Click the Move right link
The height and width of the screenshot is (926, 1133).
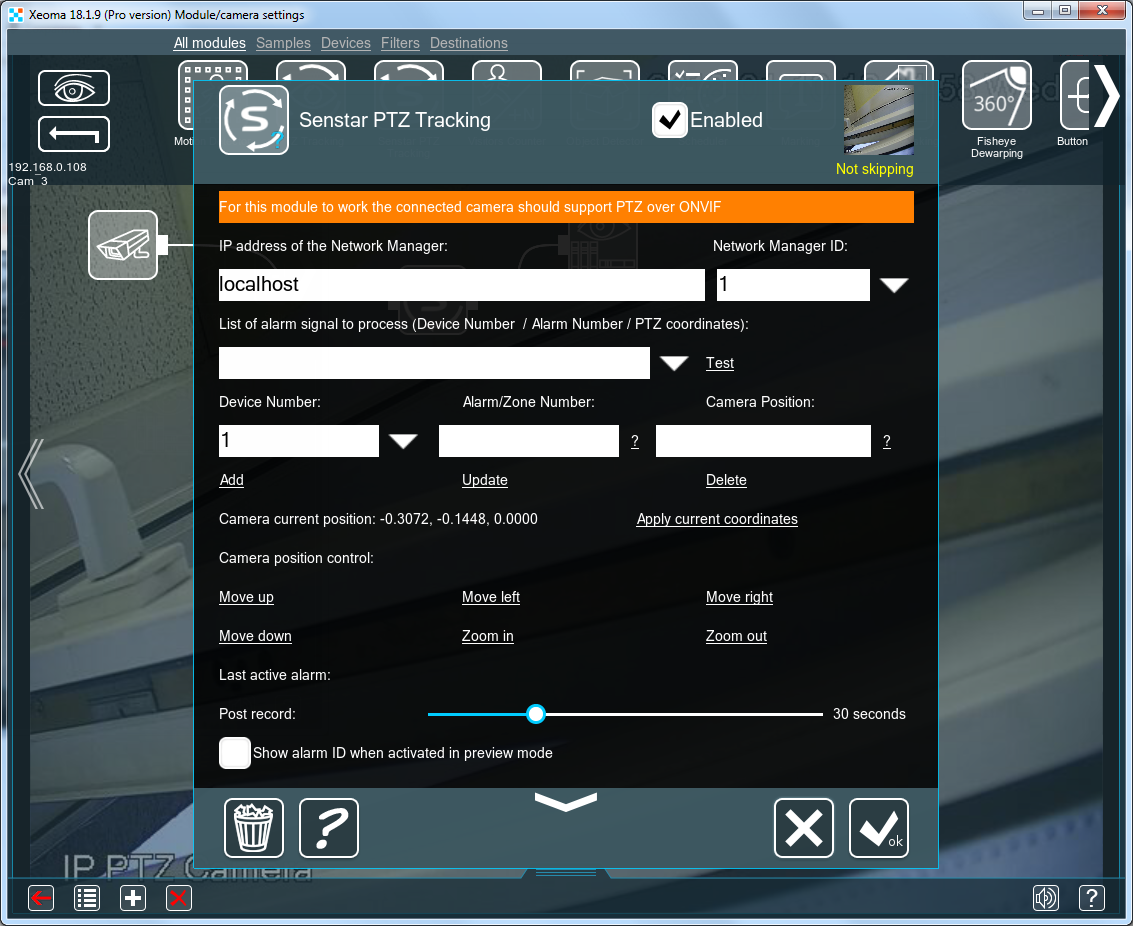tap(739, 597)
